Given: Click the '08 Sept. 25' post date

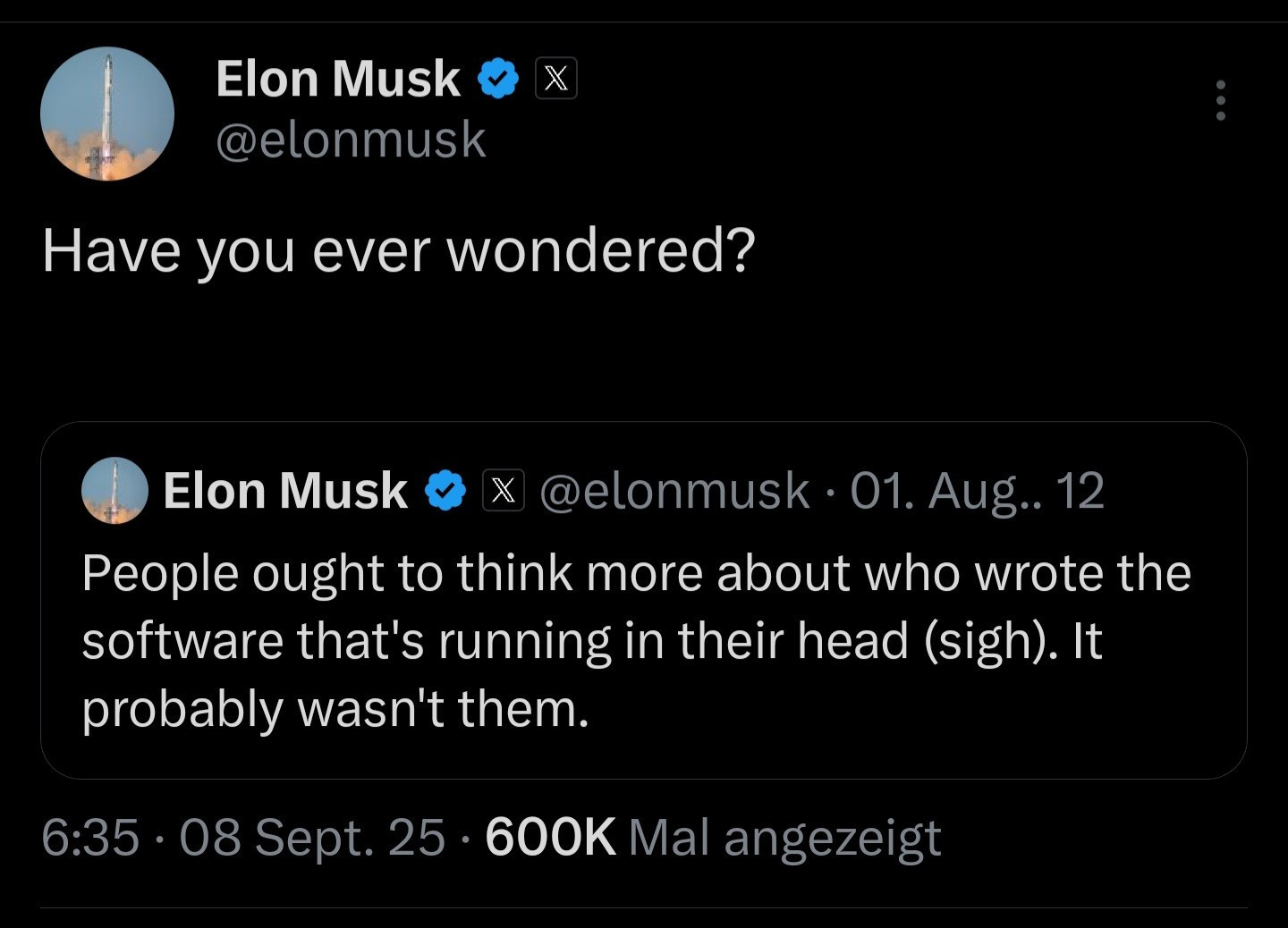Looking at the screenshot, I should coord(312,837).
